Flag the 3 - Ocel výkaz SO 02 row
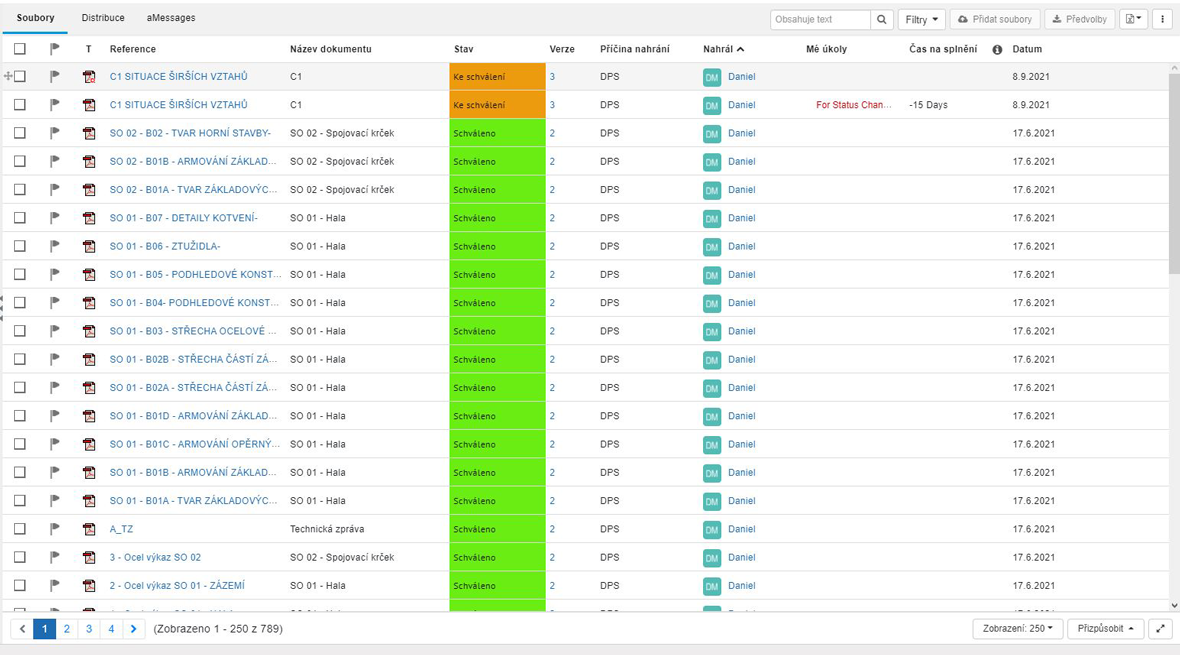 54,557
